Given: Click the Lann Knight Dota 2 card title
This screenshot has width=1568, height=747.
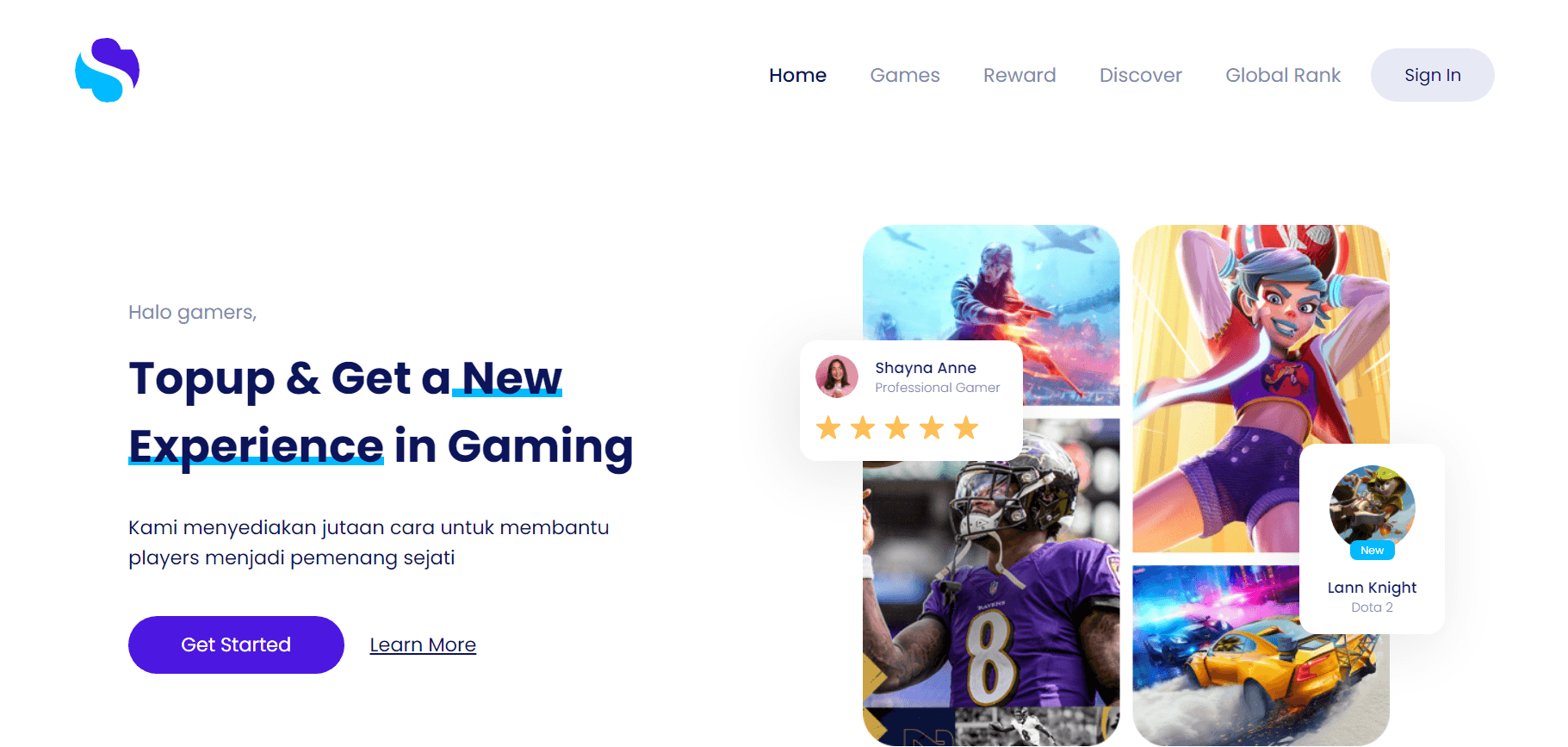Looking at the screenshot, I should click(x=1372, y=588).
